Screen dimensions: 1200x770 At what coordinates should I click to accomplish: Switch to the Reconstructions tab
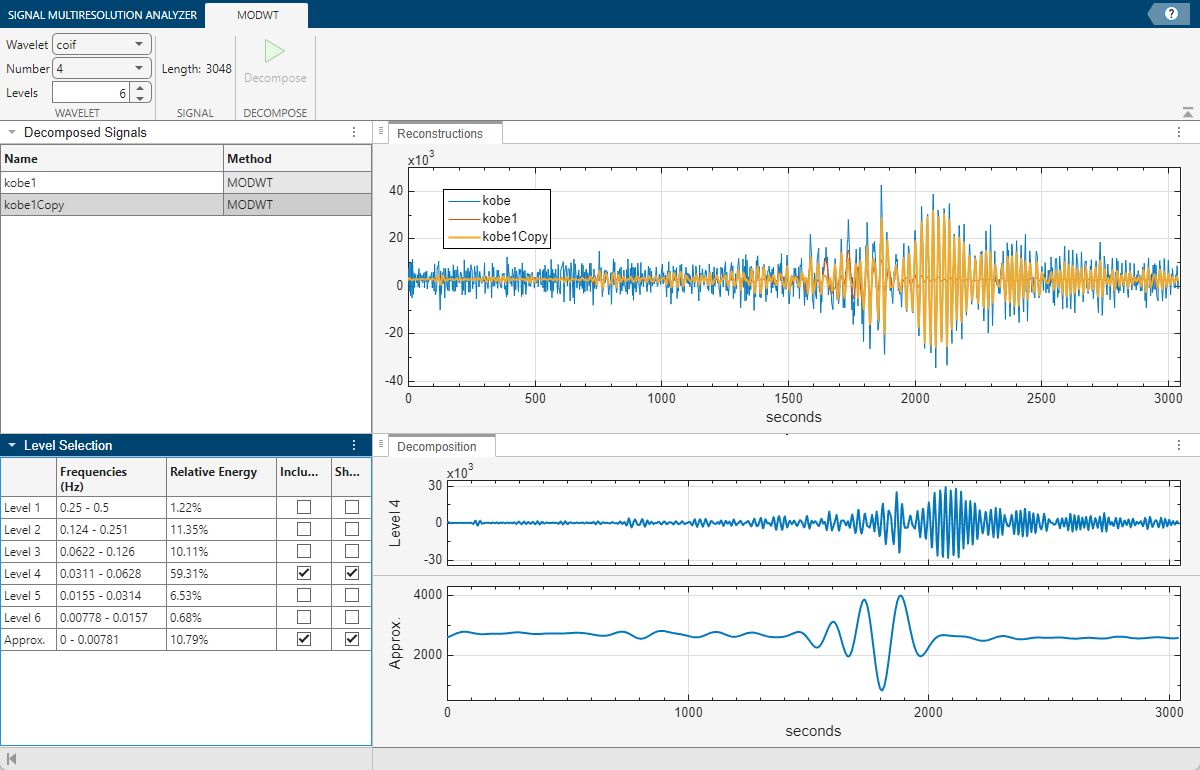(x=439, y=133)
